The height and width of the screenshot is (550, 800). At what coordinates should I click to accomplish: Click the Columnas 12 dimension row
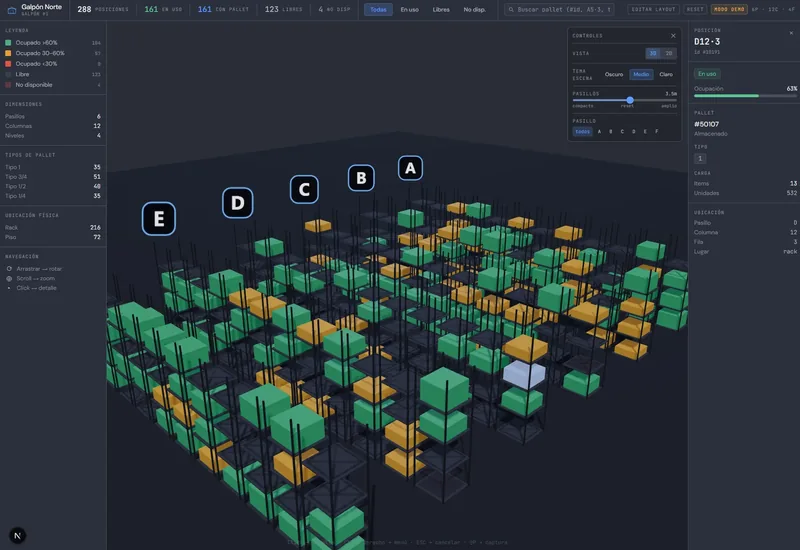53,126
